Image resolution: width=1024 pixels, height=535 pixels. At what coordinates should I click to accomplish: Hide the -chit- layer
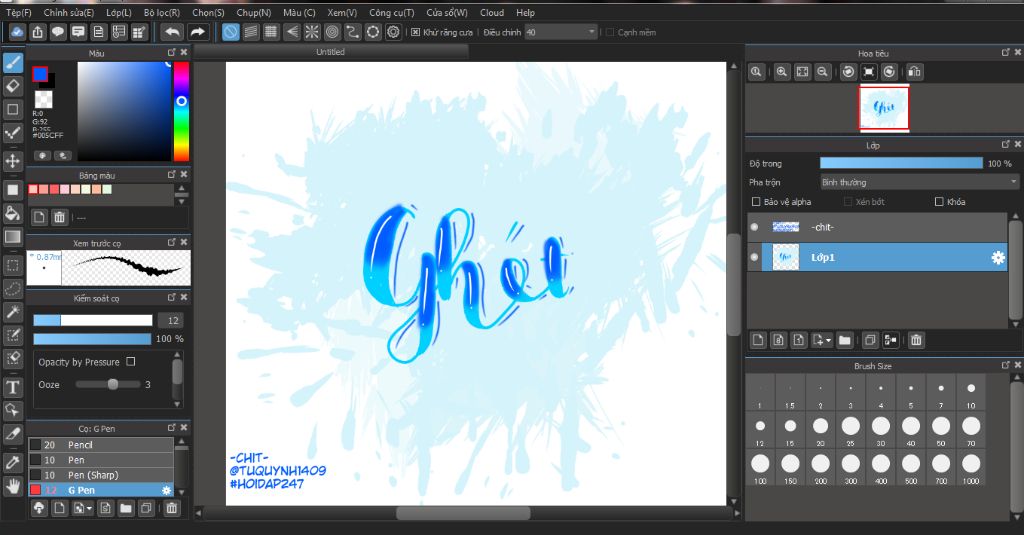pos(754,227)
